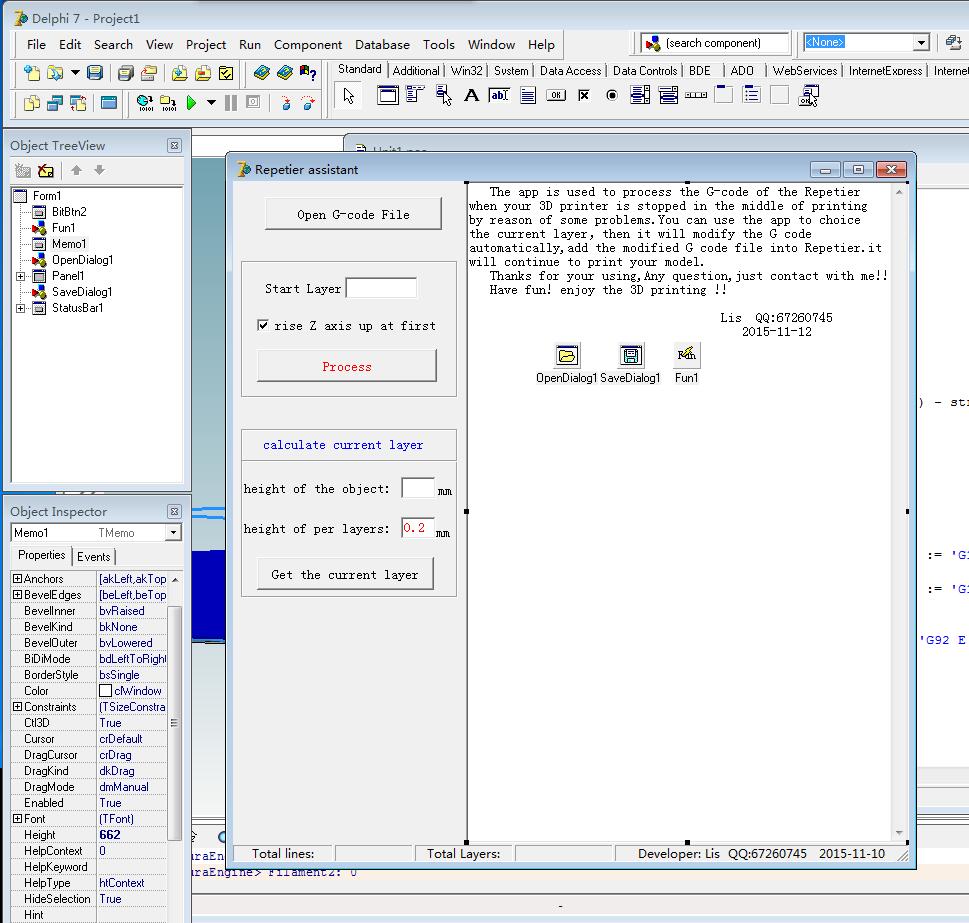Toggle 'rise Z axis up at first' checkbox
The height and width of the screenshot is (923, 969).
[264, 326]
